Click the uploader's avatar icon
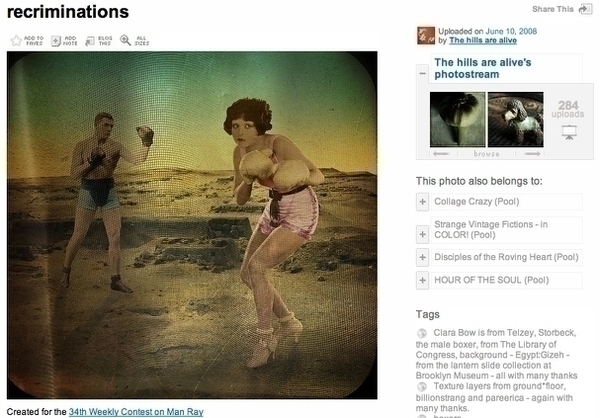This screenshot has width=600, height=418. [426, 36]
